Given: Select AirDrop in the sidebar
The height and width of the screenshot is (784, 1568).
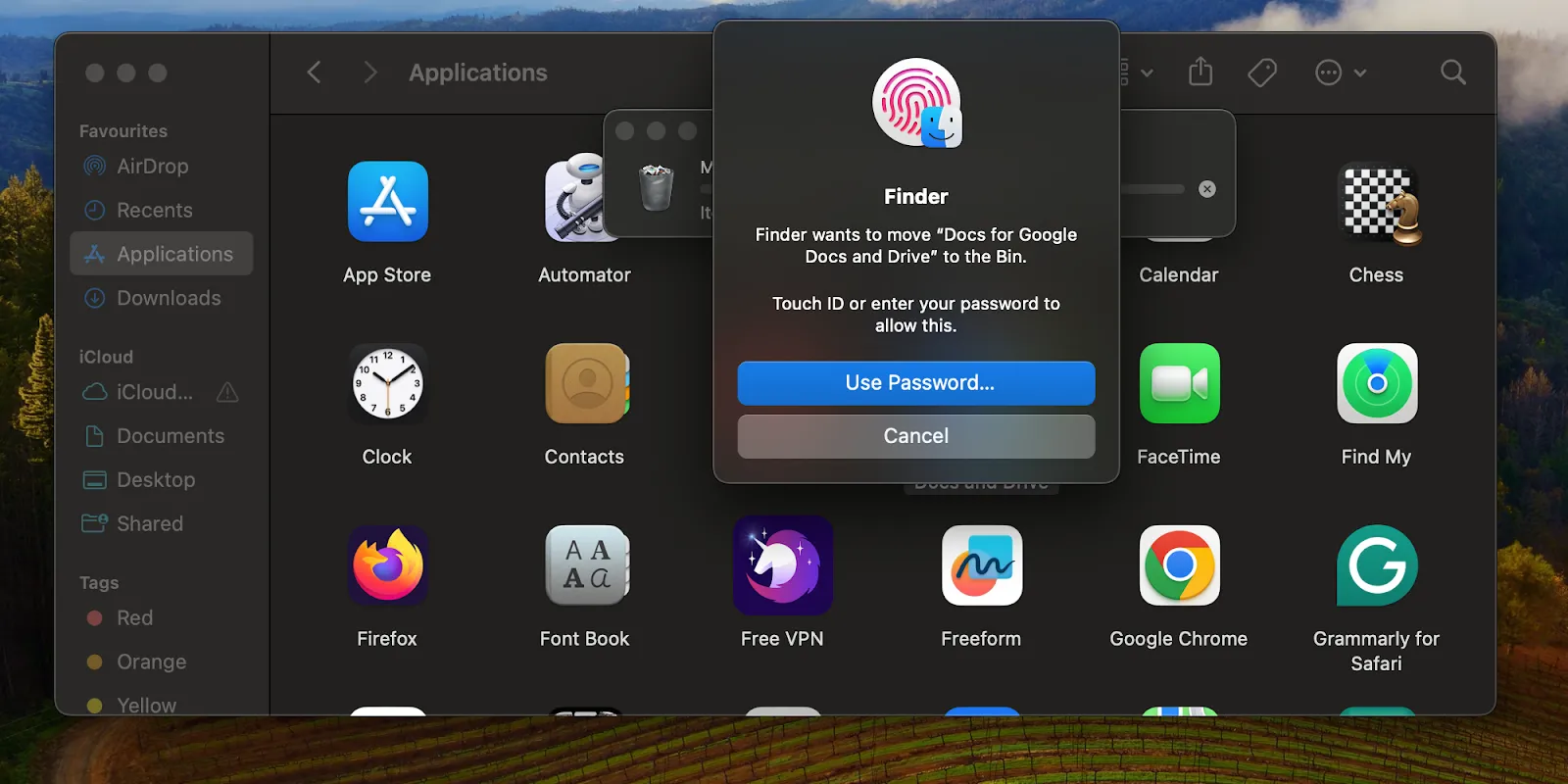Looking at the screenshot, I should pos(162,167).
